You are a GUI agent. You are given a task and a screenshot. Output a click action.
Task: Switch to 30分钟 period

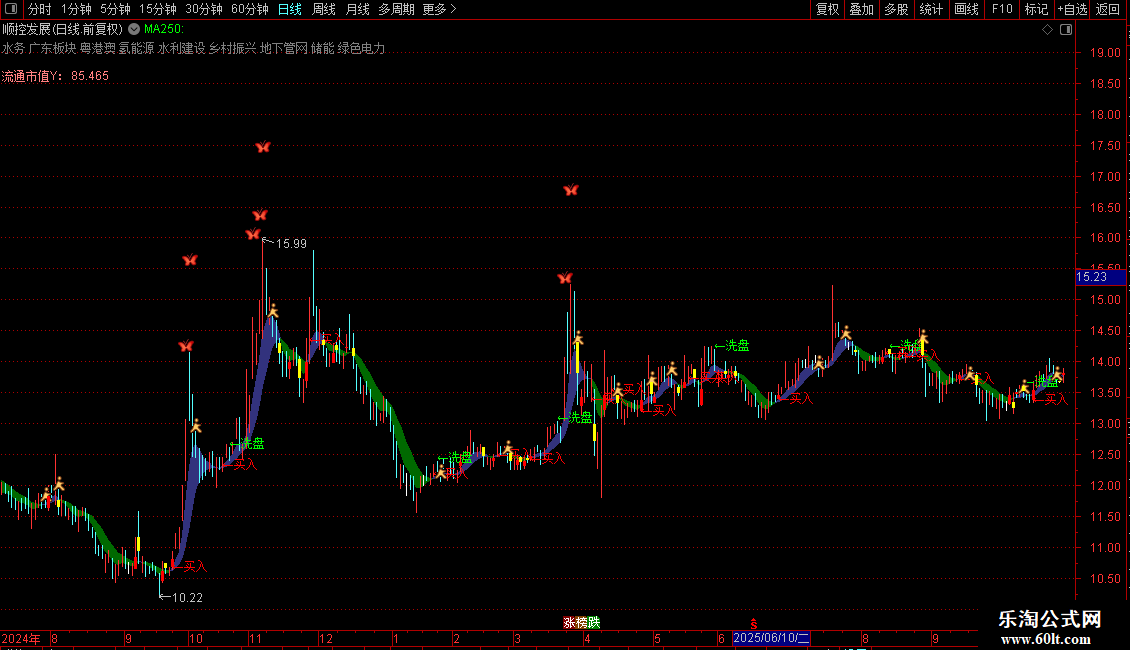204,9
